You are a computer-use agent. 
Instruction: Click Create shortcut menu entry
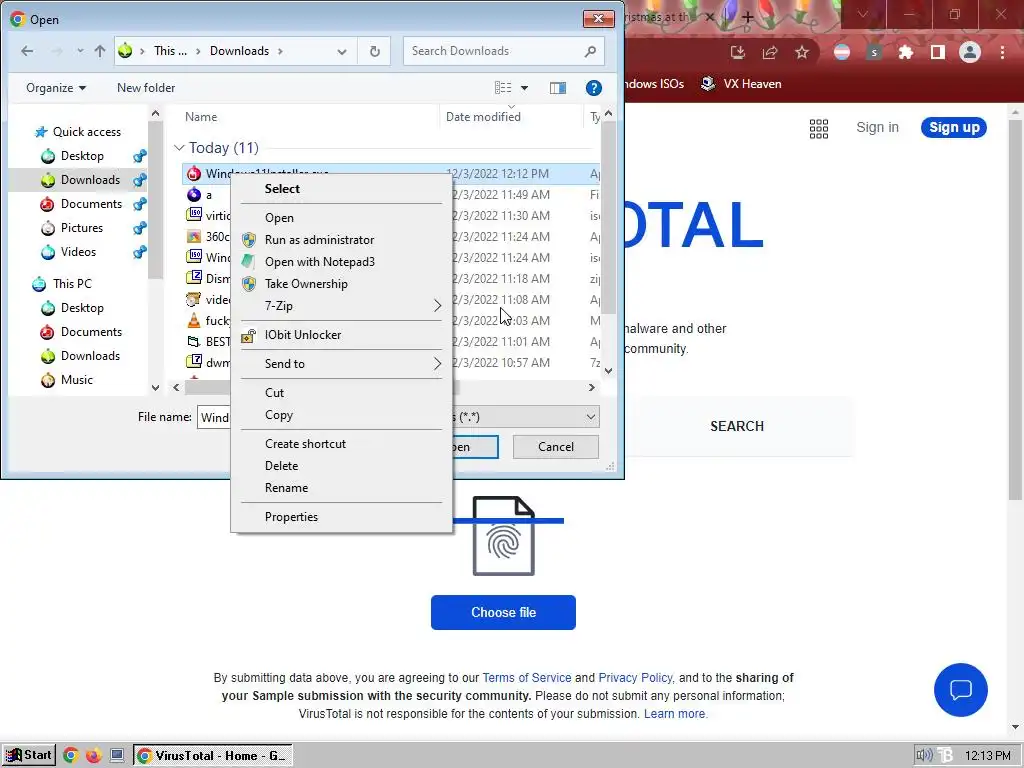coord(342,443)
